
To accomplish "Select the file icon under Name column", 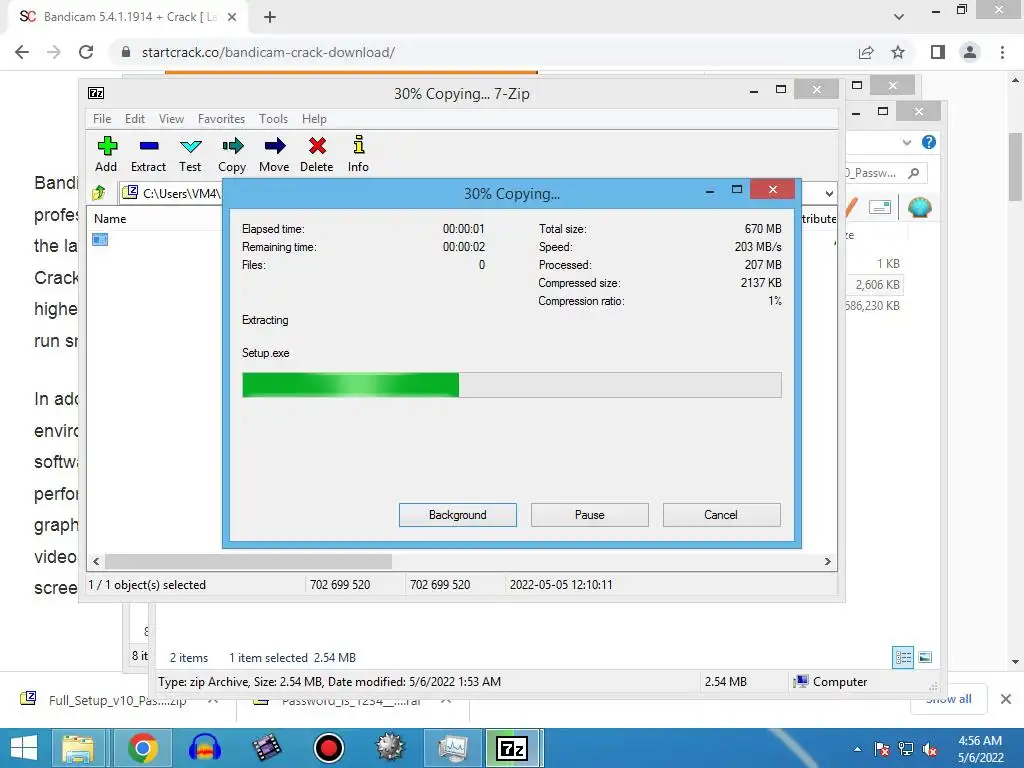I will pyautogui.click(x=100, y=239).
